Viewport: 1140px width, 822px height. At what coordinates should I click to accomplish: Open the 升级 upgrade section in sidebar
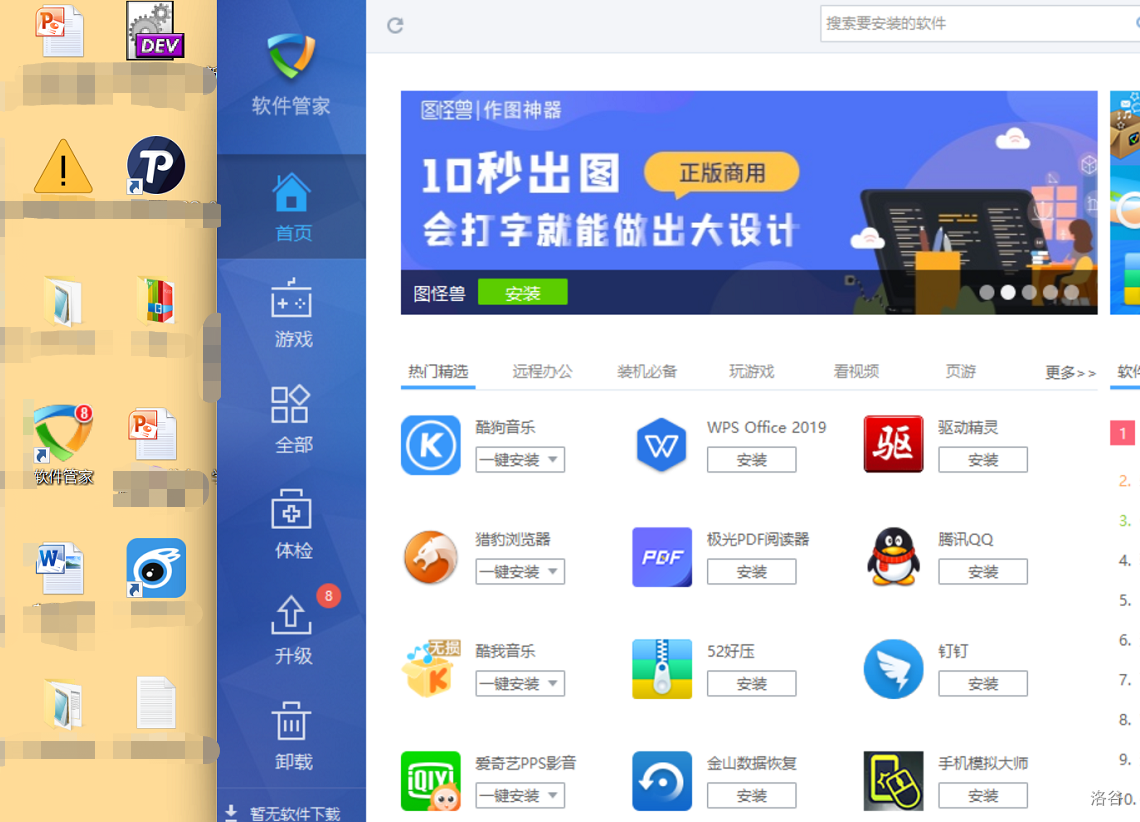(292, 630)
